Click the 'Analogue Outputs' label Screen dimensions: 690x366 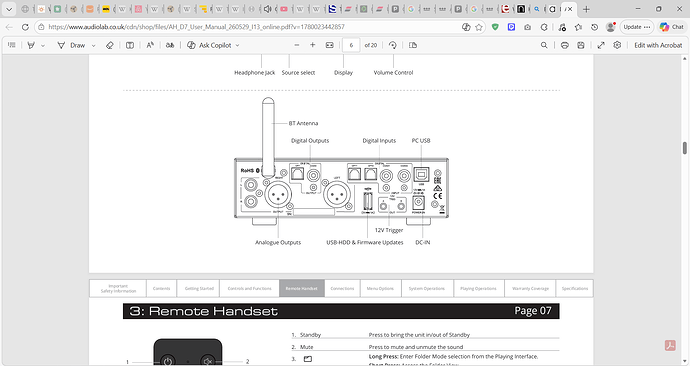(x=278, y=242)
